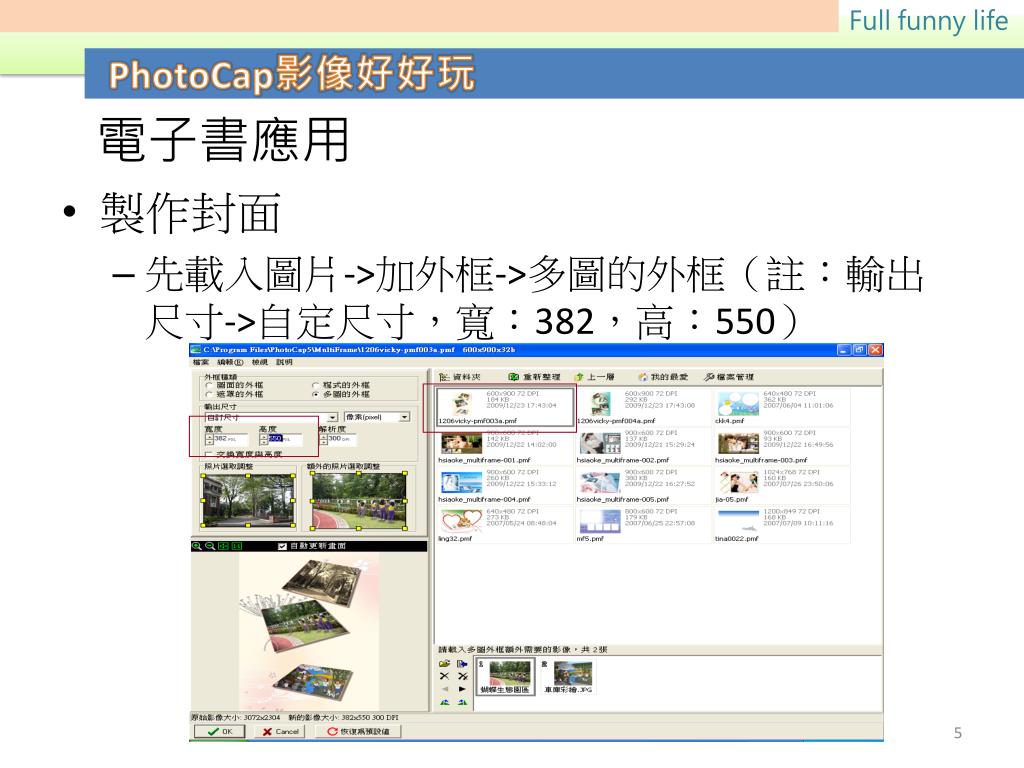Screen dimensions: 1024x768
Task: Select 遮罩的外框 radio button
Action: coord(210,394)
